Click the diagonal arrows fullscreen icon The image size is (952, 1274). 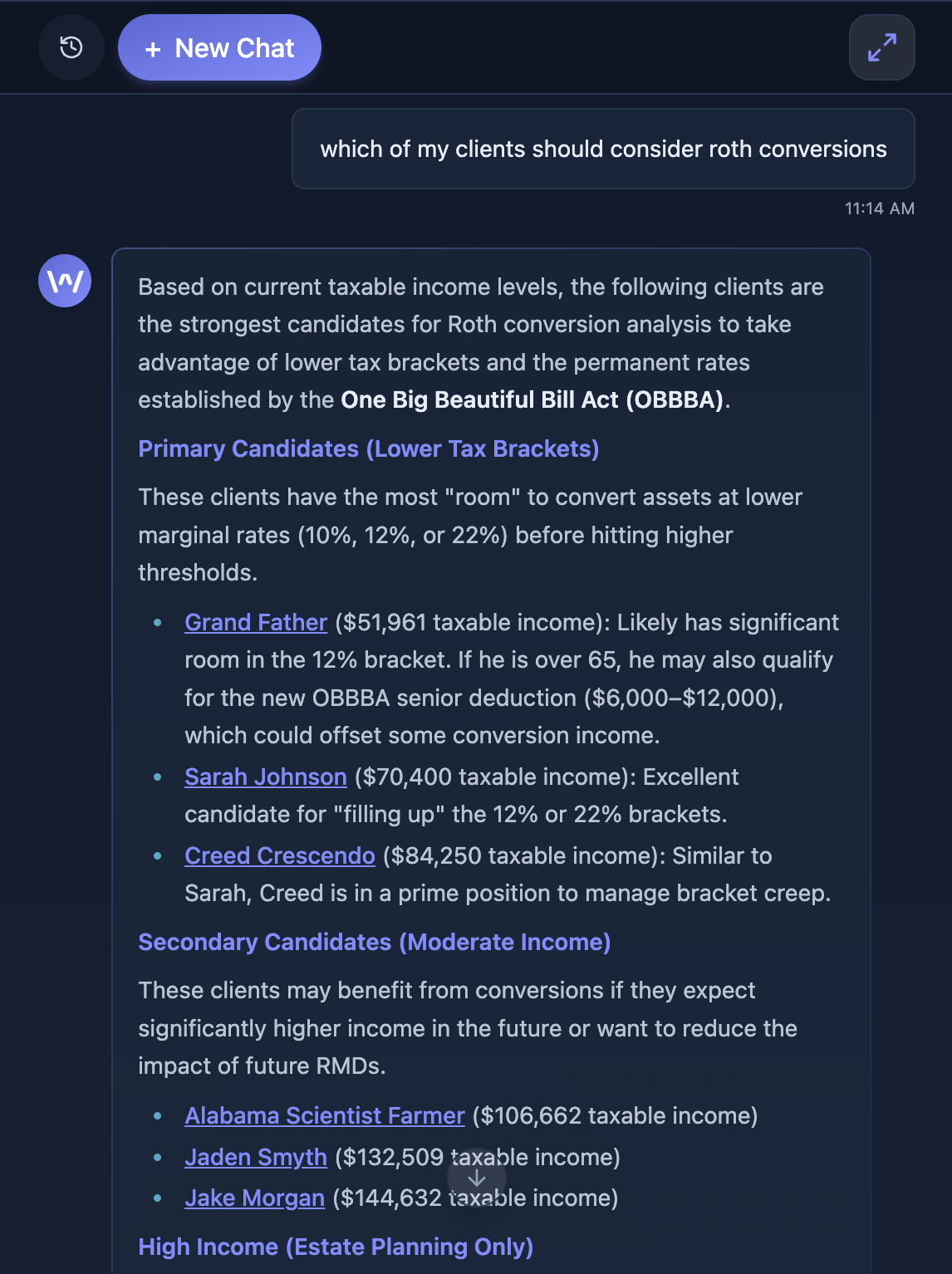881,47
